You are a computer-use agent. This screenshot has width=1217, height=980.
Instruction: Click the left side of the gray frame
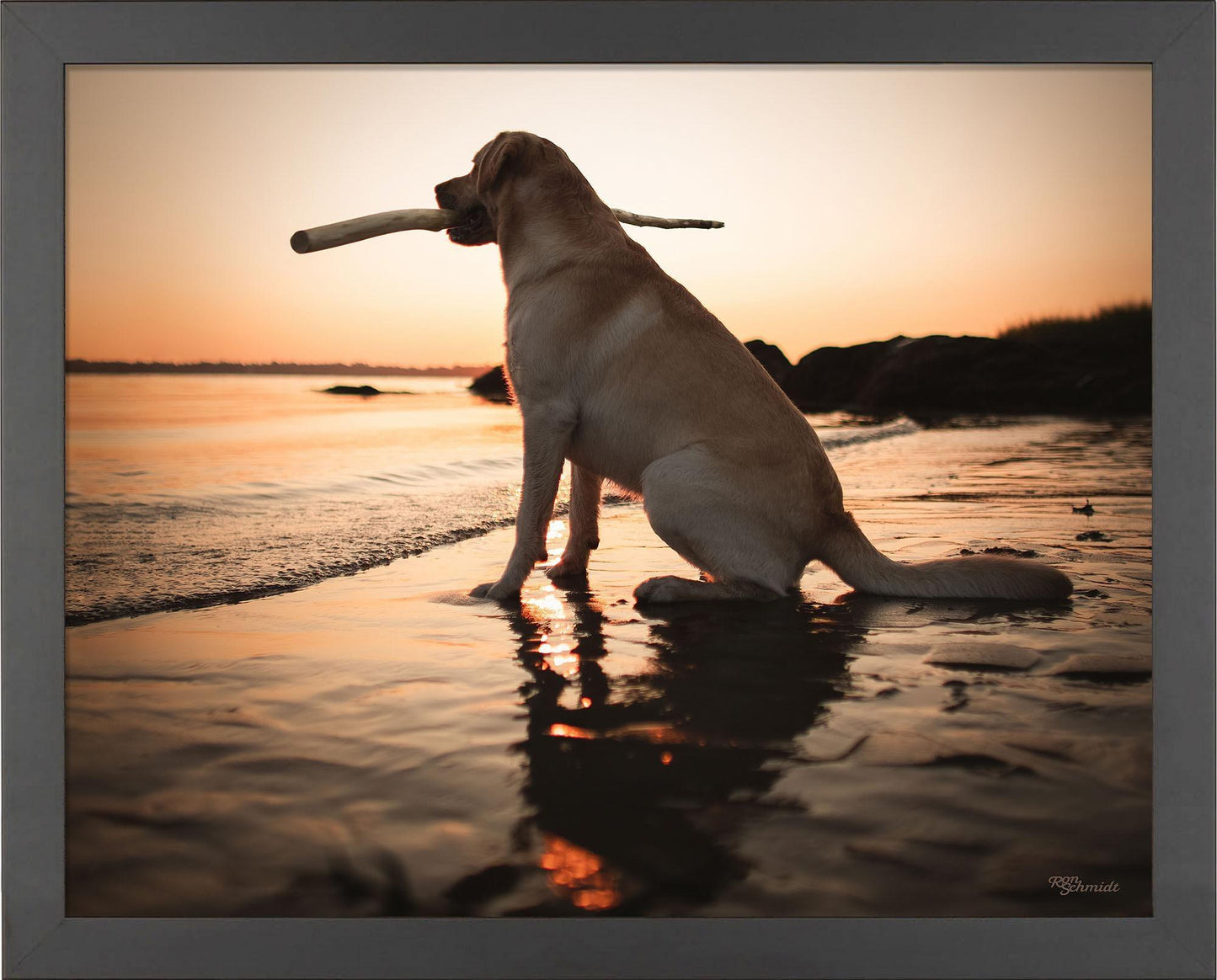pos(34,488)
